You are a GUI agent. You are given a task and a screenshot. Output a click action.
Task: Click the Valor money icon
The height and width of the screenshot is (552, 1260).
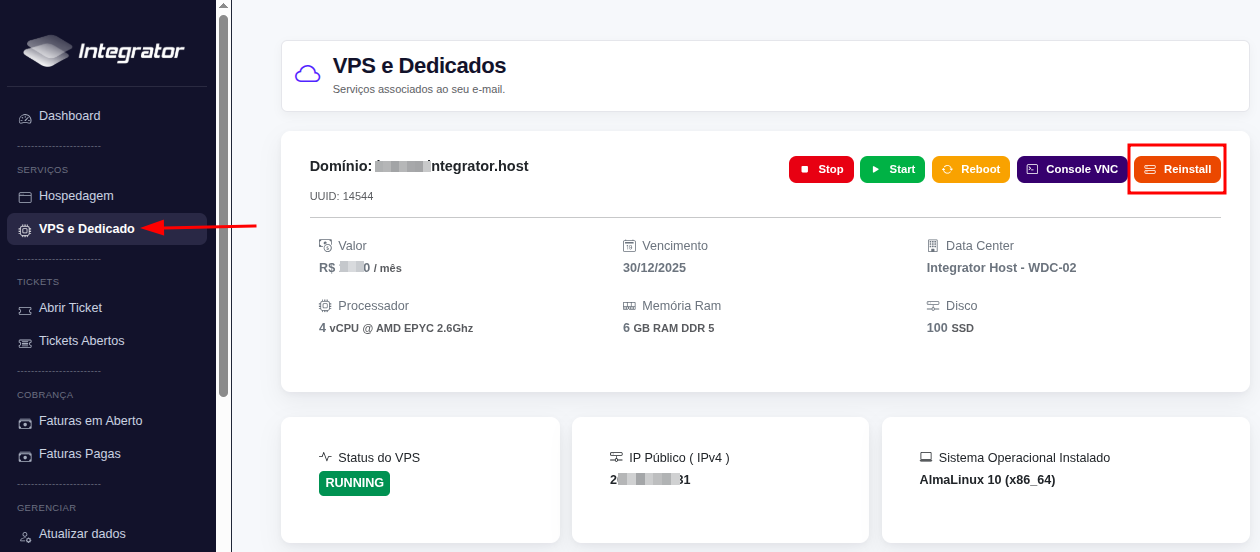click(325, 246)
